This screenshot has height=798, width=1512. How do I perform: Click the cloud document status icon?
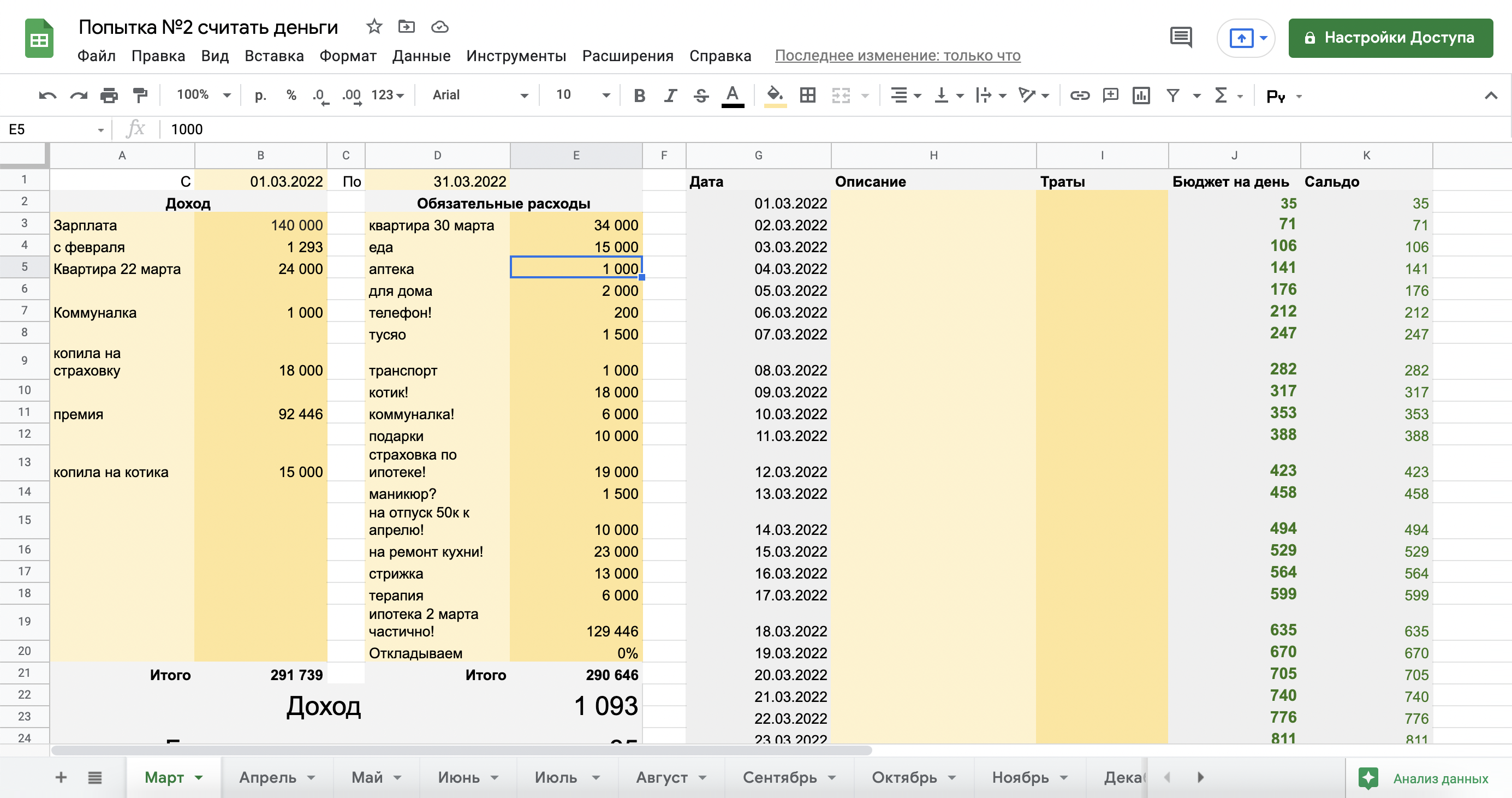coord(439,26)
